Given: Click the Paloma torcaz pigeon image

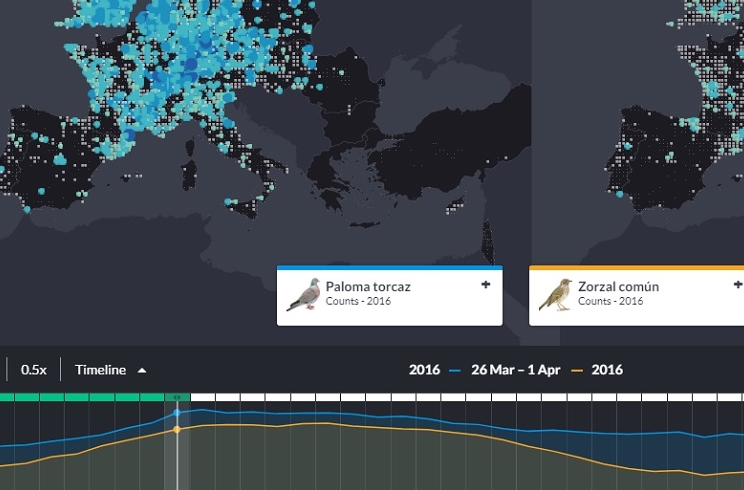Looking at the screenshot, I should (303, 296).
